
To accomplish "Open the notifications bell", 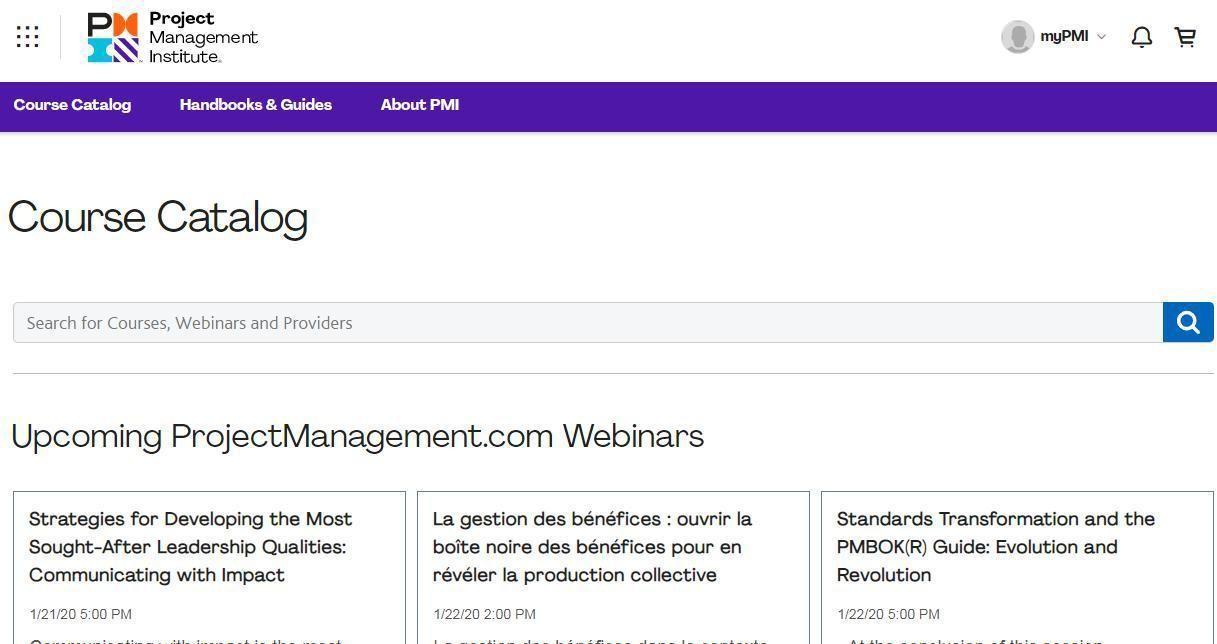I will pos(1141,37).
